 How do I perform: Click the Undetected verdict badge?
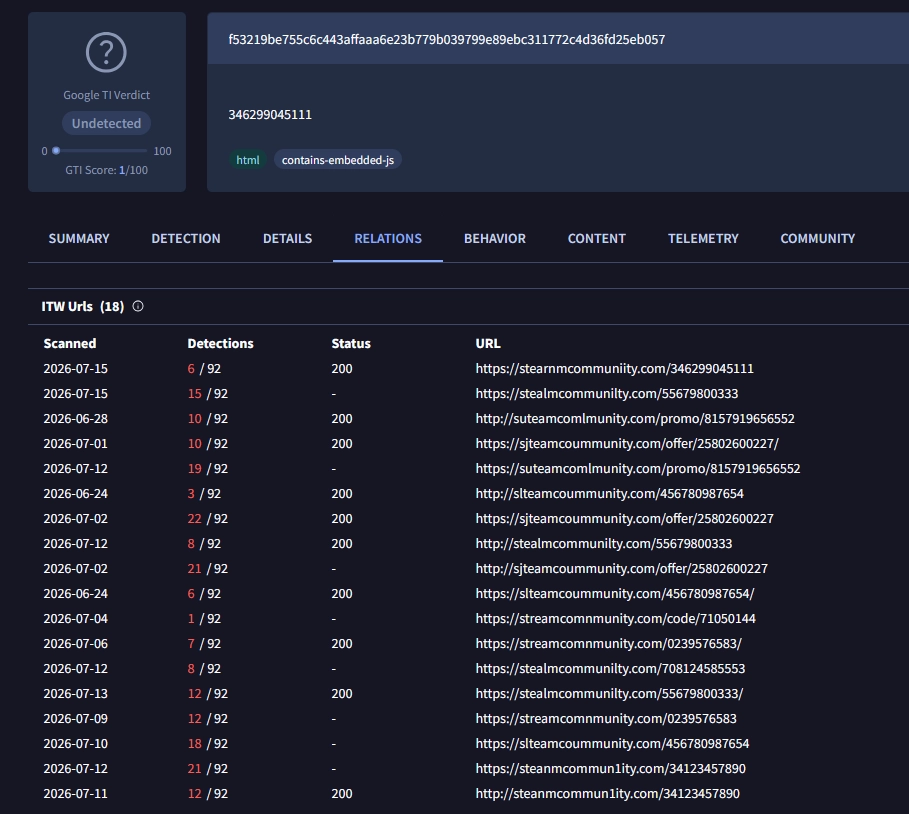click(x=106, y=123)
